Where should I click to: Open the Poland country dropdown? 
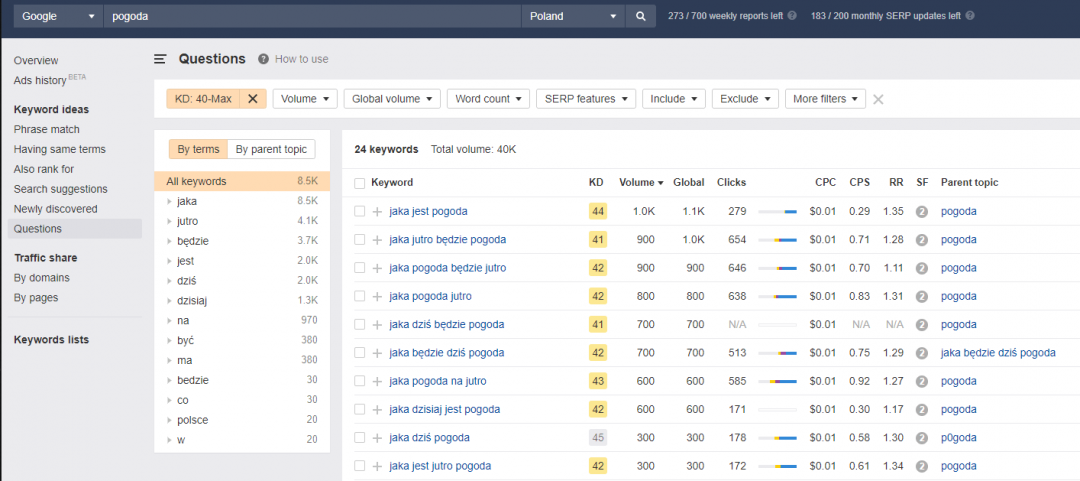[574, 16]
